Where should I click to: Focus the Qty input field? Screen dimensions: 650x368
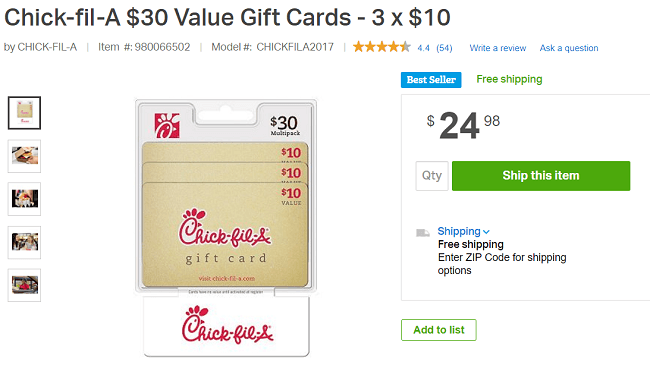[x=432, y=176]
